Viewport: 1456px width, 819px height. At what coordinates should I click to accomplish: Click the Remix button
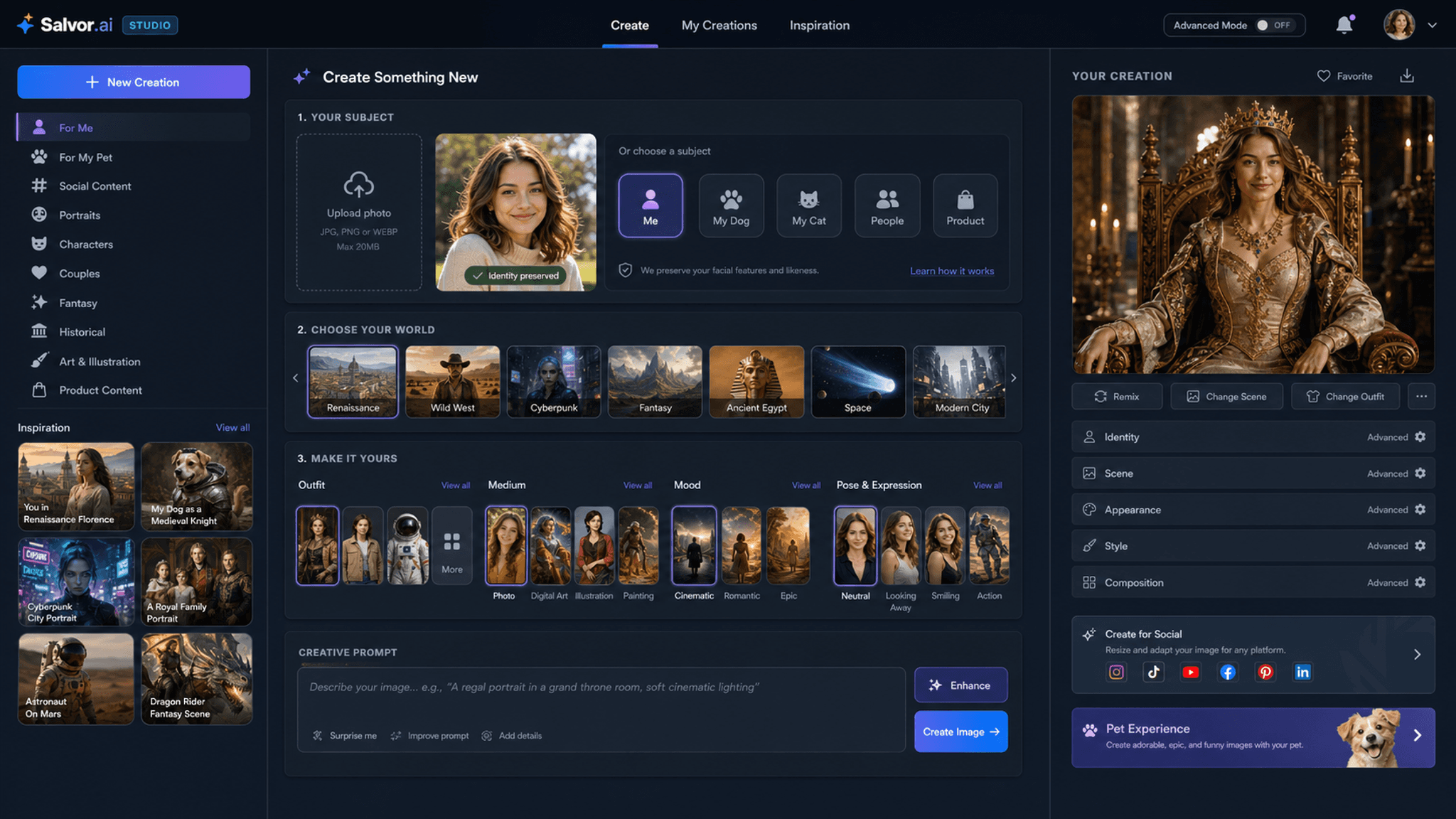1117,397
